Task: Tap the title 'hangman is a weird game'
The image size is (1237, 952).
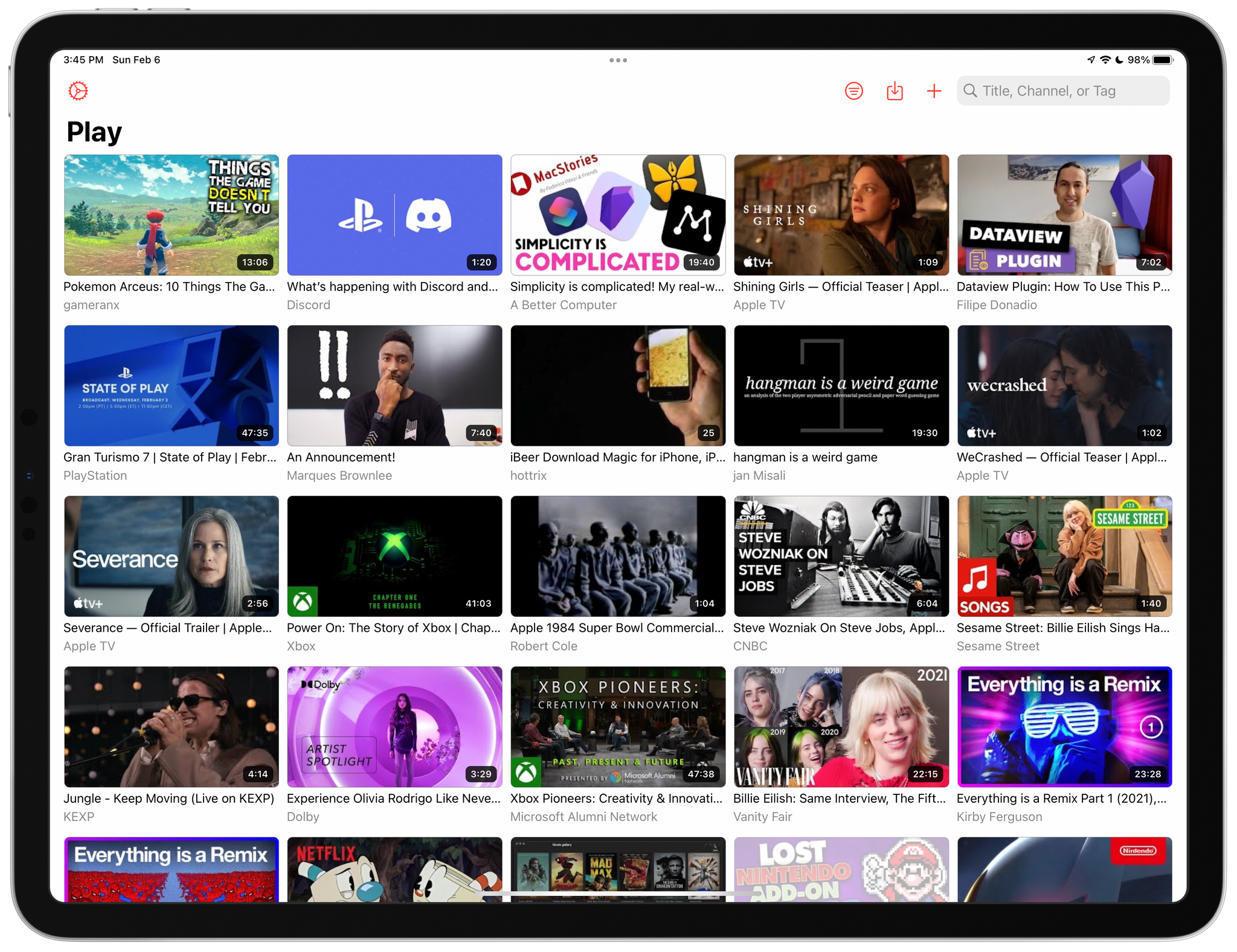Action: [805, 457]
